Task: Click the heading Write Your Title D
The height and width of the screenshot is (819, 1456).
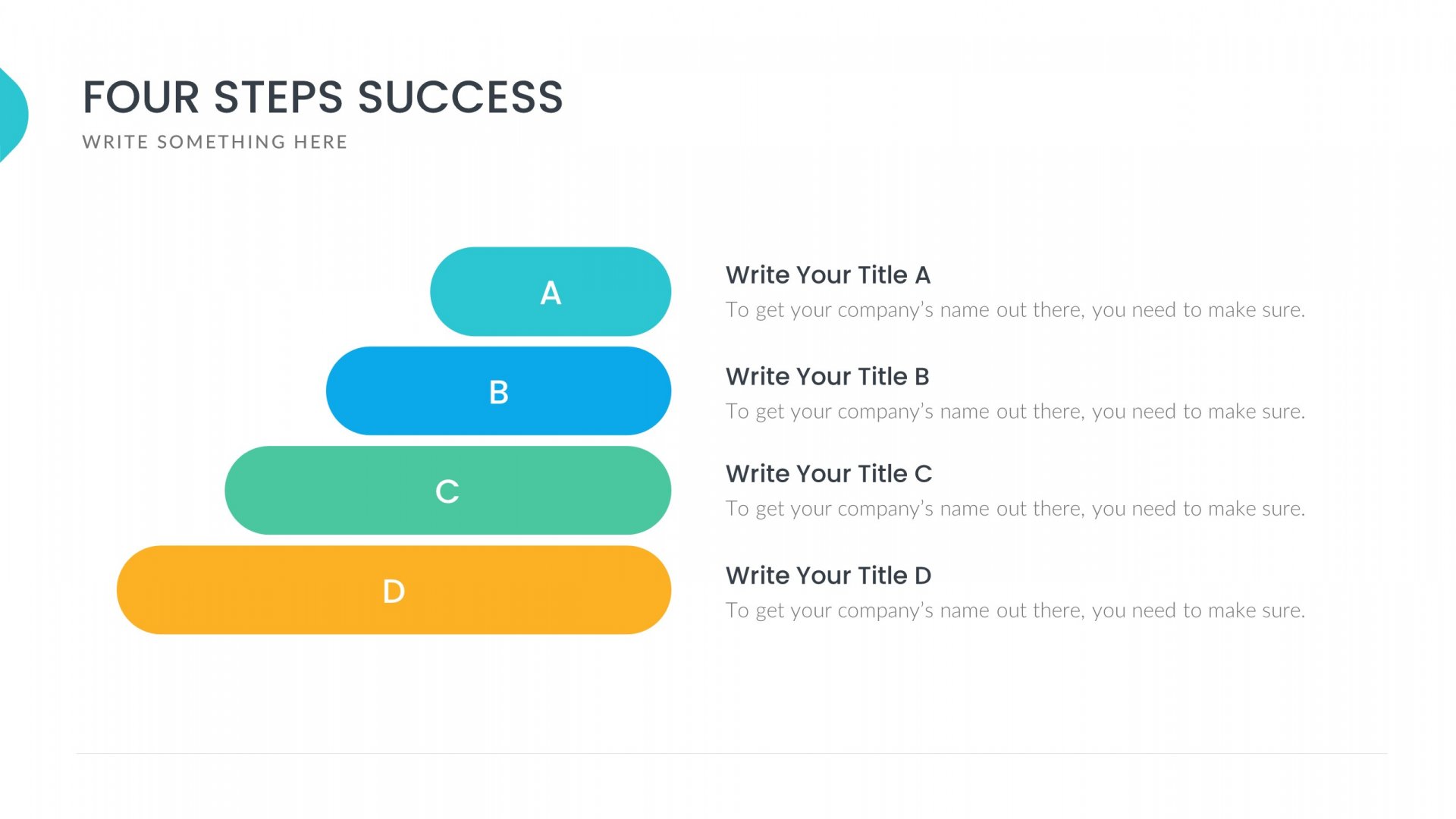Action: click(828, 575)
